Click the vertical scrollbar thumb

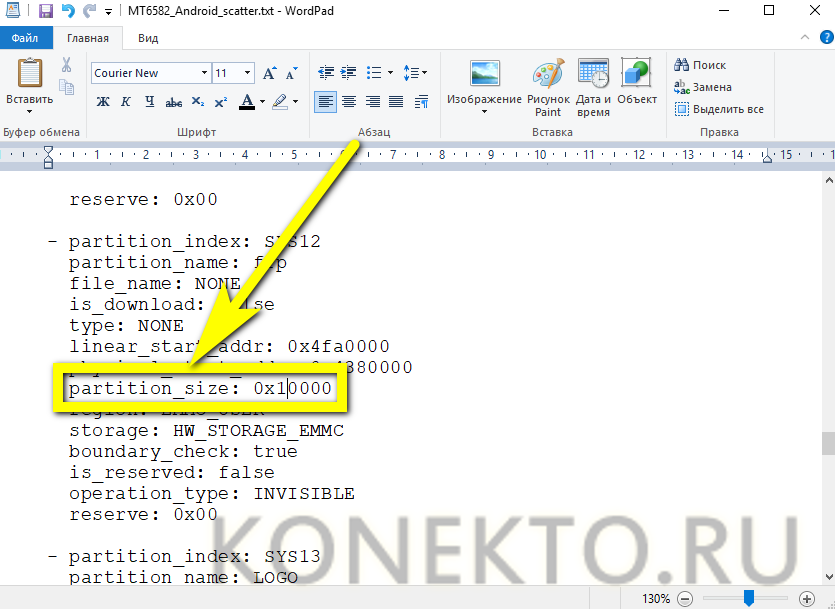(826, 443)
